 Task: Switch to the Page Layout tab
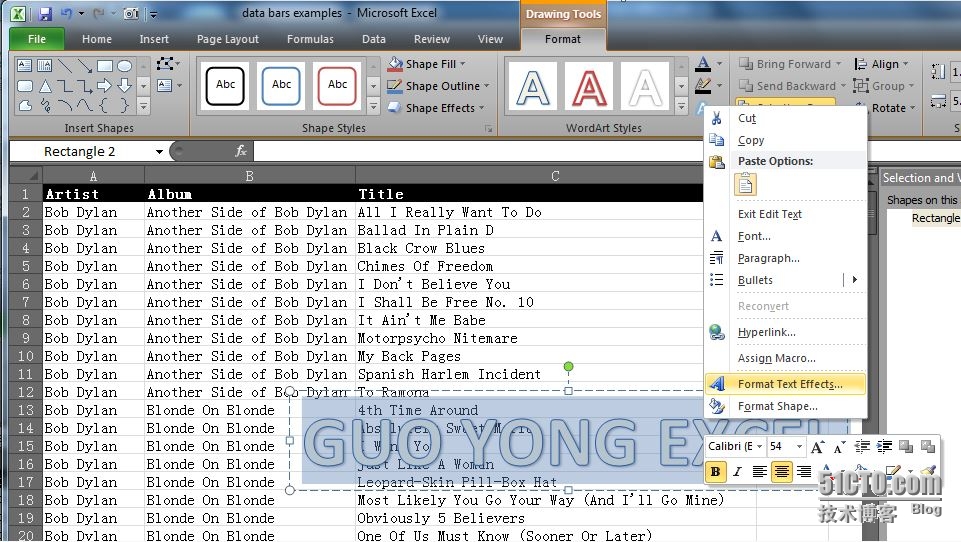pyautogui.click(x=227, y=39)
